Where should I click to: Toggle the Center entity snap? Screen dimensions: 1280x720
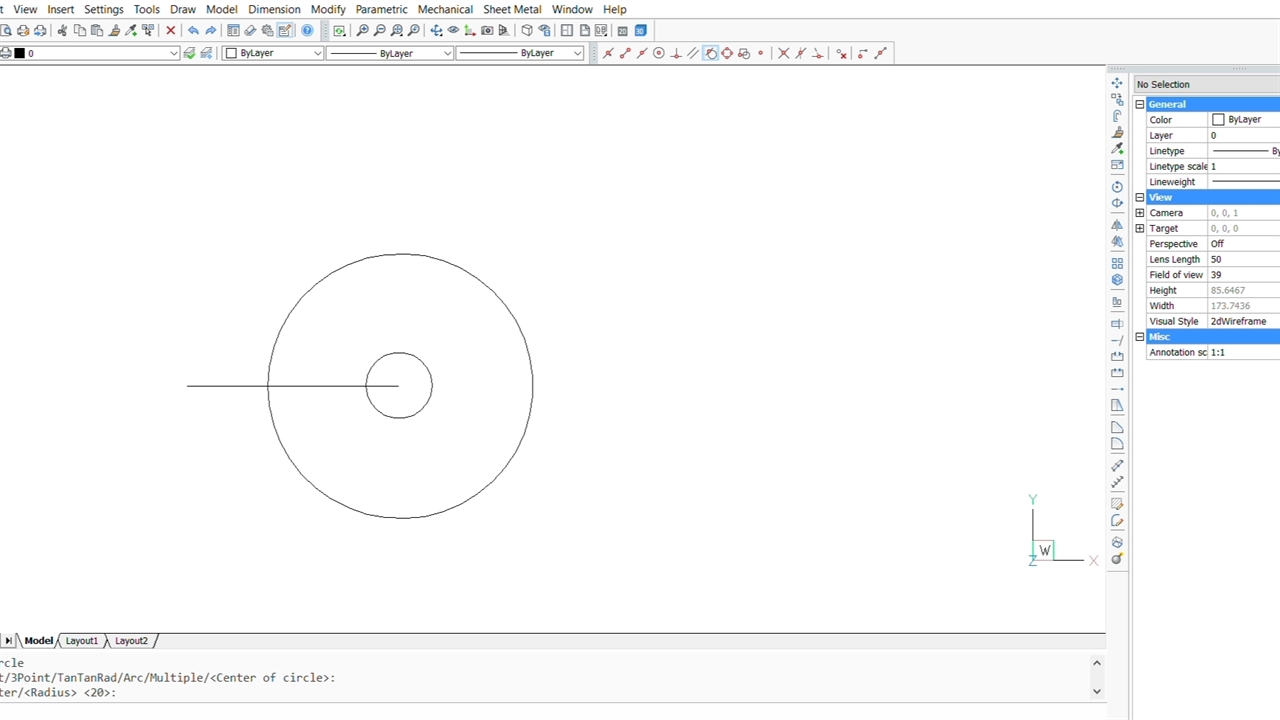pos(658,53)
